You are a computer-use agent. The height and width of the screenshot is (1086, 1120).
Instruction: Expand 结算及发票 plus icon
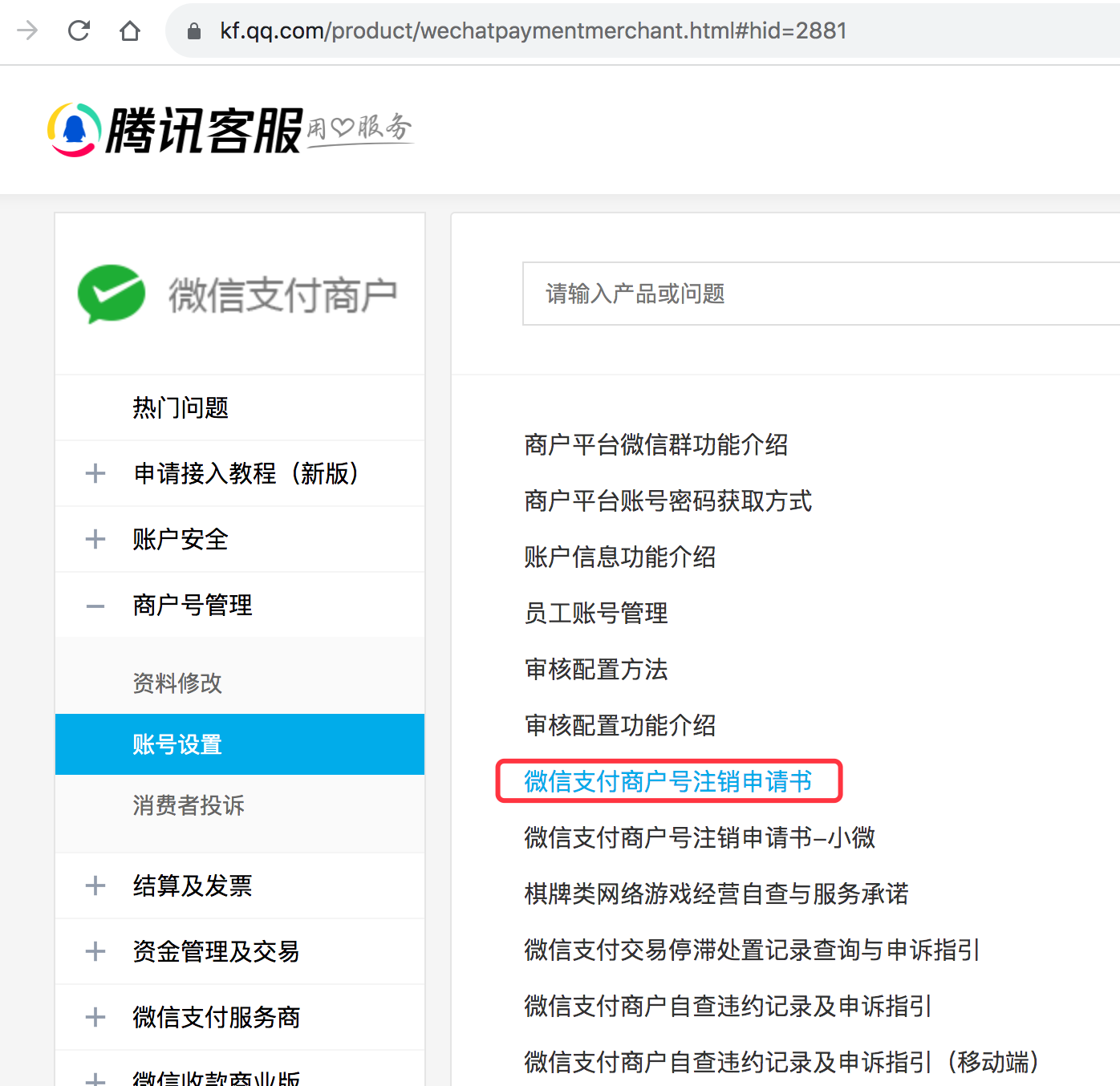point(95,885)
